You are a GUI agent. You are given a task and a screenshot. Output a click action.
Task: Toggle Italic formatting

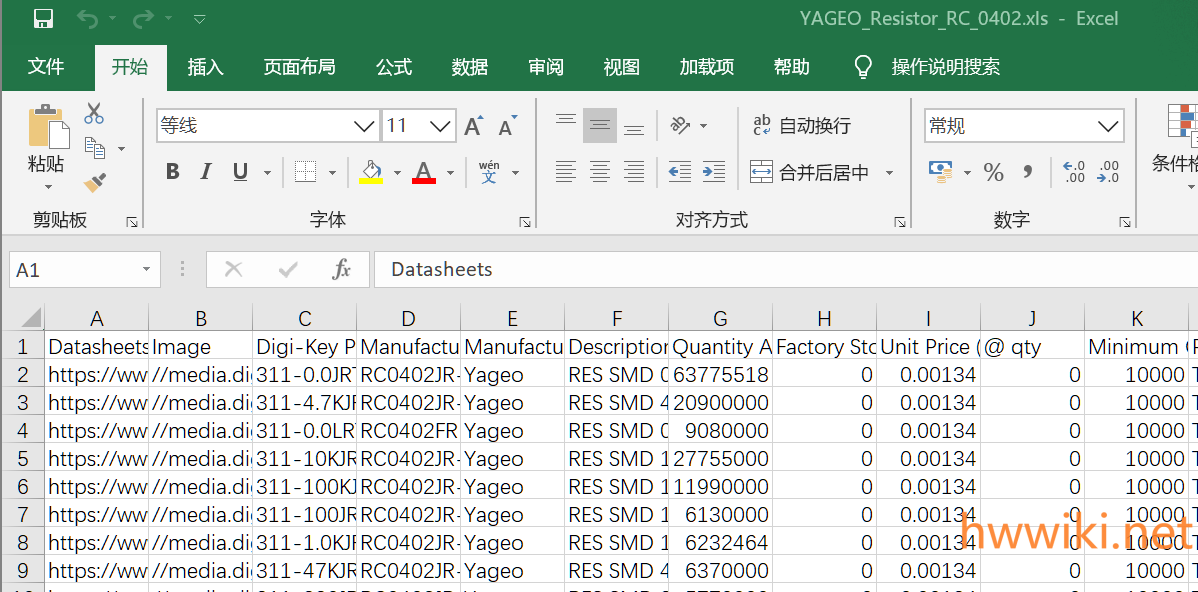coord(206,172)
